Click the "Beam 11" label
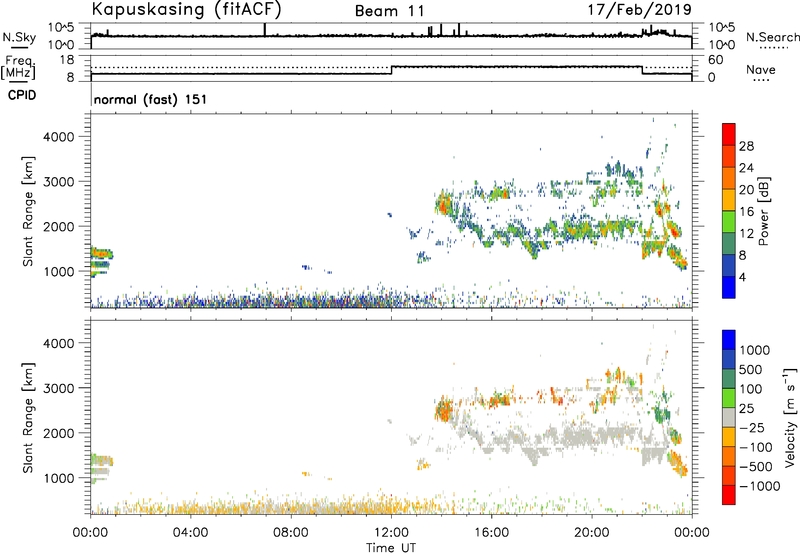The image size is (800, 554). pos(390,11)
